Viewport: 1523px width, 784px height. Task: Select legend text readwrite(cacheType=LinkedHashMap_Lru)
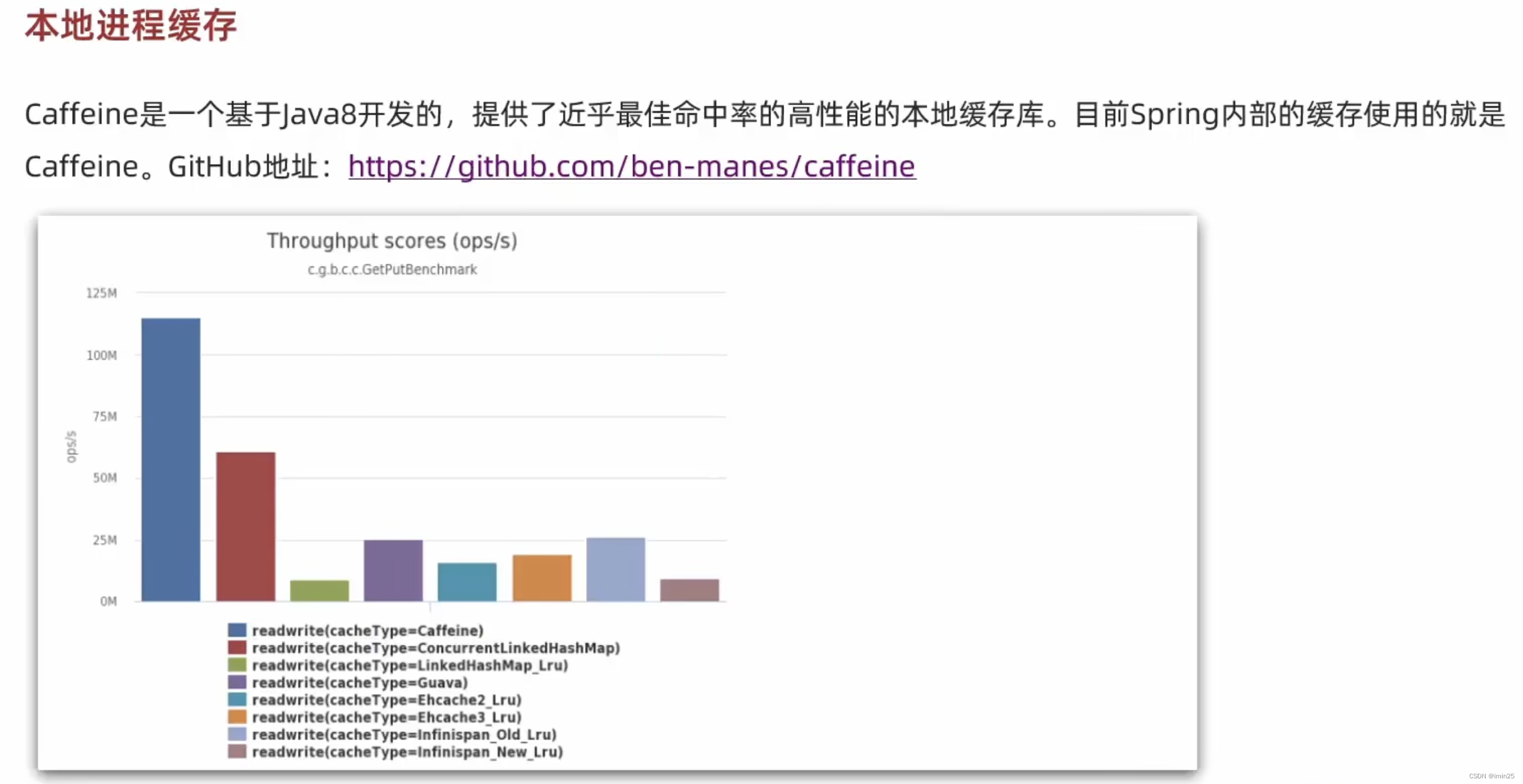pyautogui.click(x=410, y=665)
